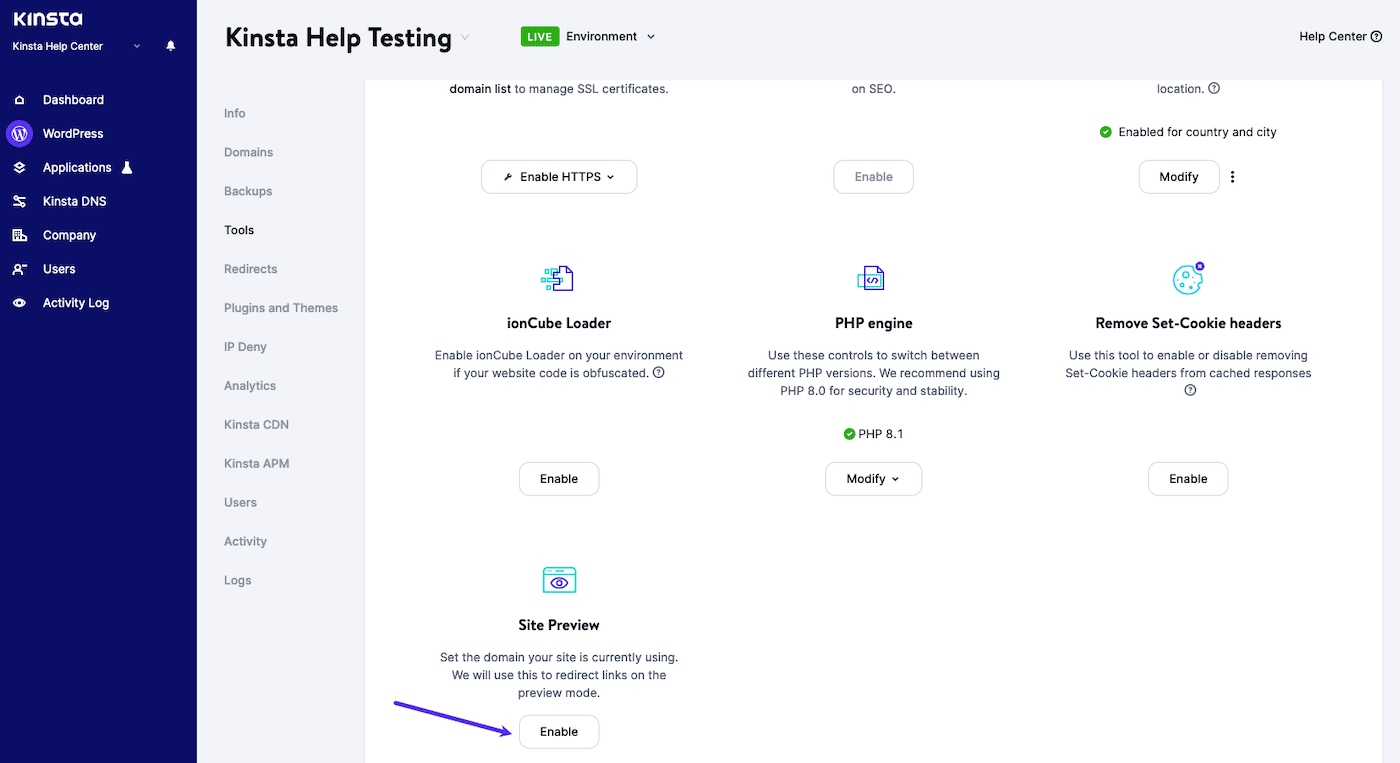Open the notifications bell
The height and width of the screenshot is (763, 1400).
(x=170, y=45)
